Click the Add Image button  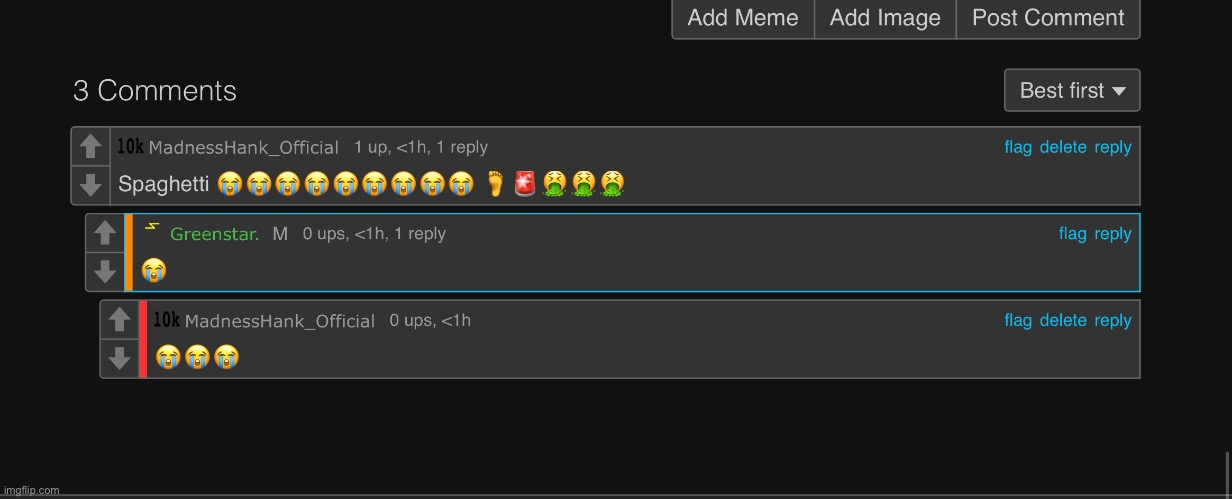click(885, 19)
